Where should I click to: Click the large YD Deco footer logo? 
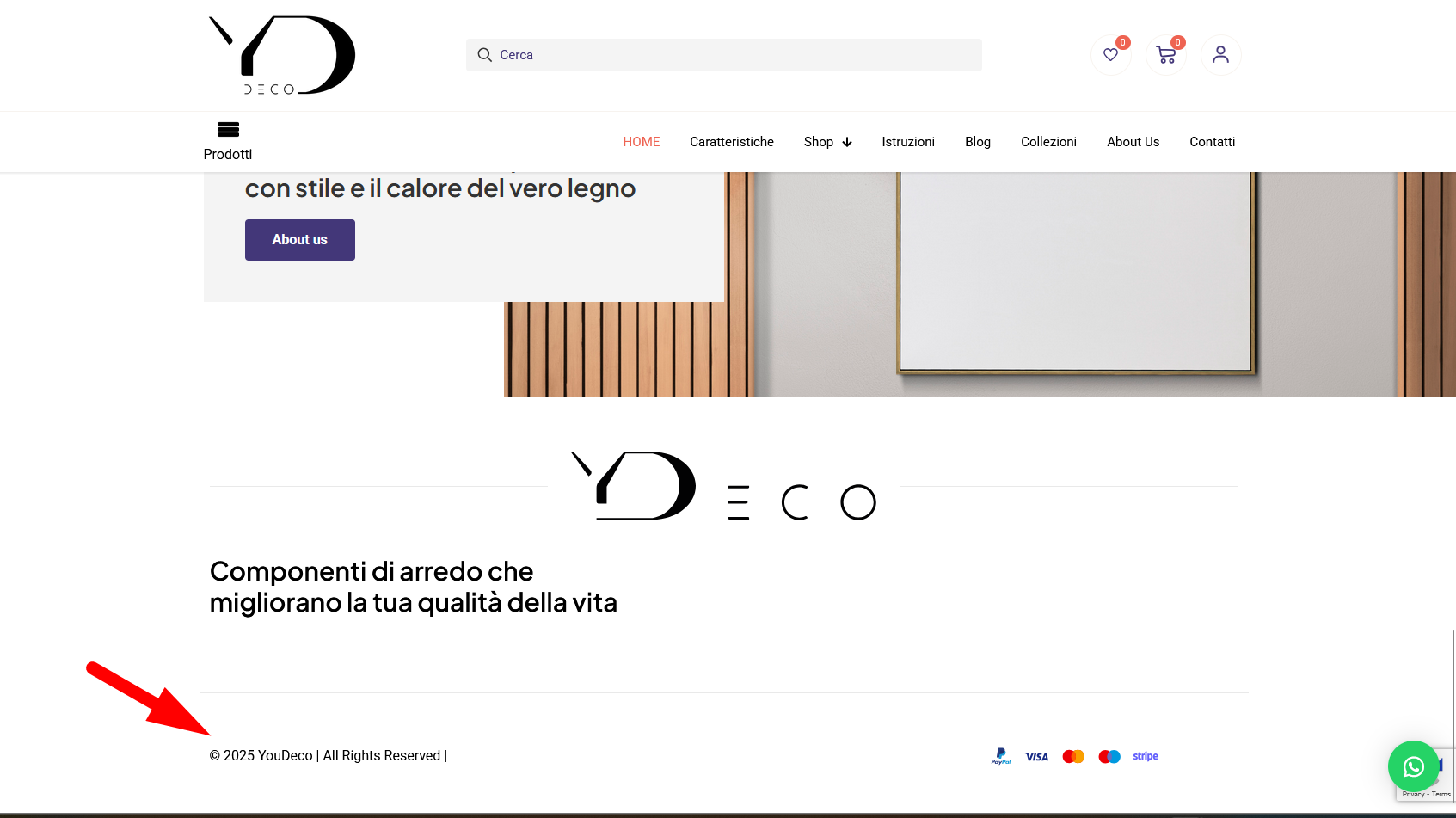pos(724,486)
